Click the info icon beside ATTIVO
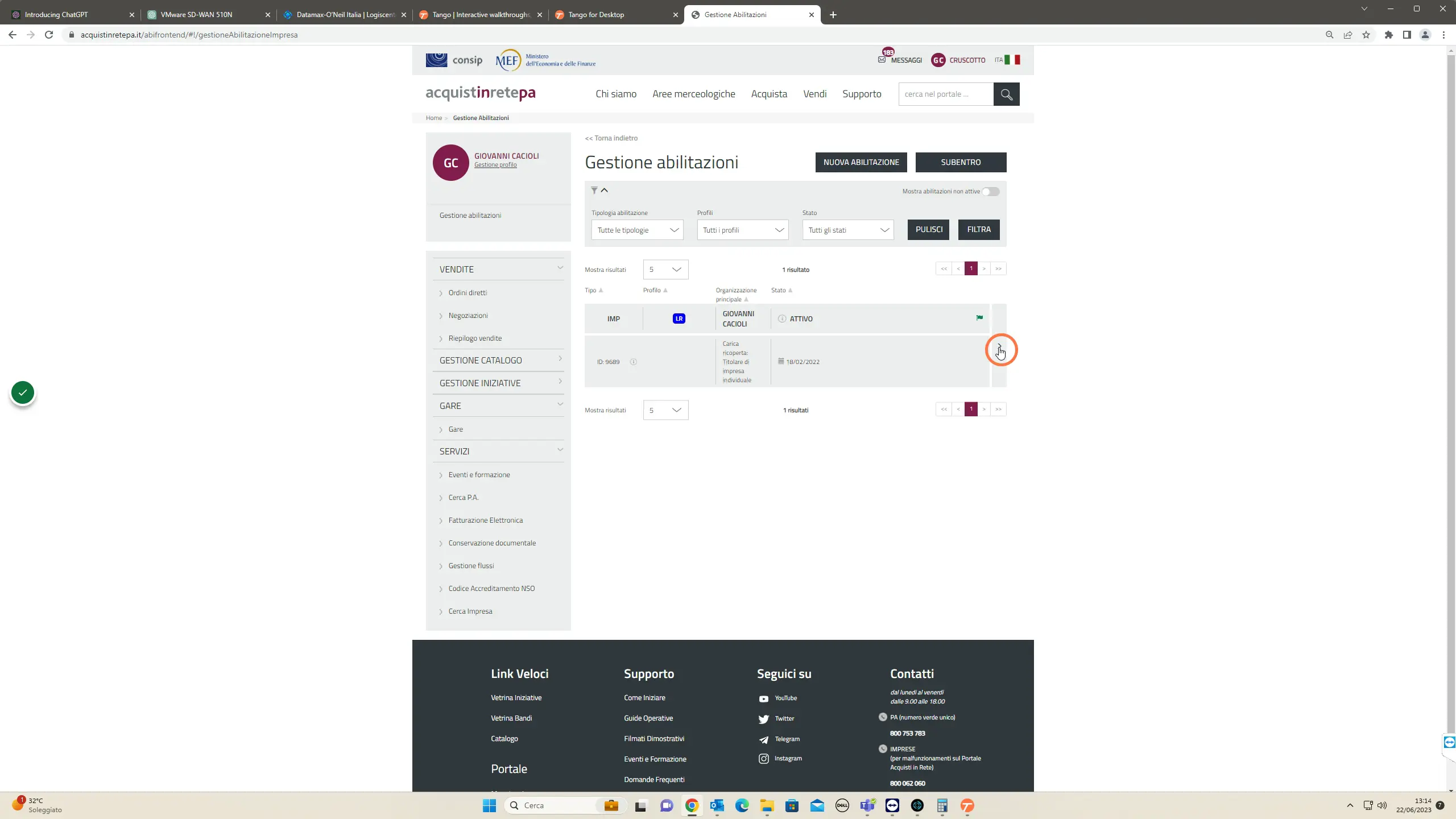Image resolution: width=1456 pixels, height=819 pixels. click(782, 319)
